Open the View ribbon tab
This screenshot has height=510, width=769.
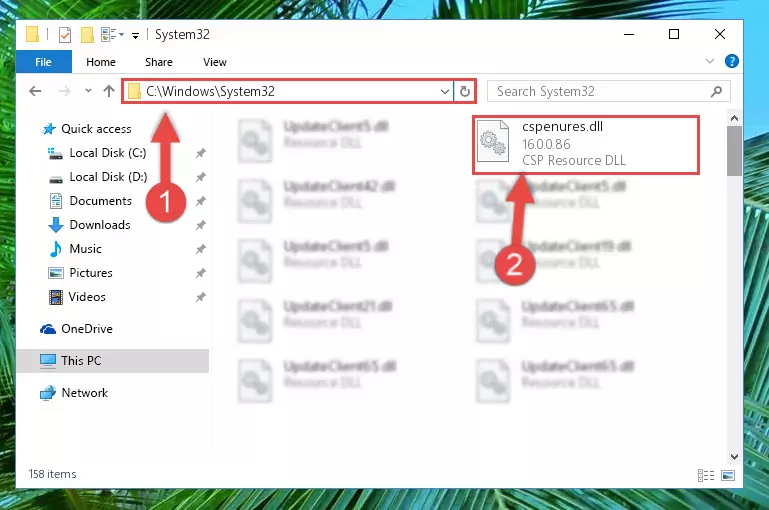click(x=215, y=62)
